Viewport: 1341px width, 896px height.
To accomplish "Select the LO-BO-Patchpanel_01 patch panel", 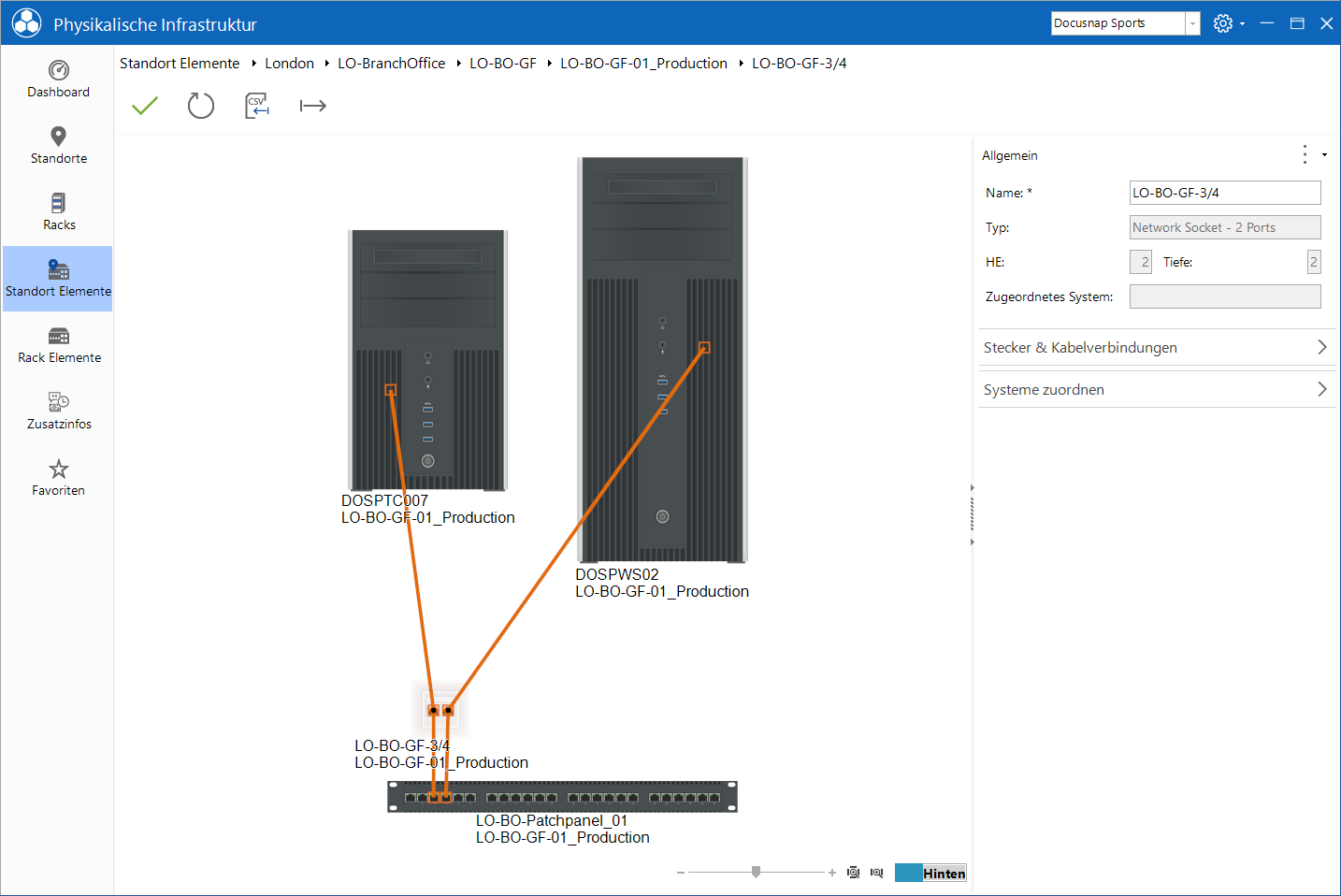I will click(x=562, y=797).
